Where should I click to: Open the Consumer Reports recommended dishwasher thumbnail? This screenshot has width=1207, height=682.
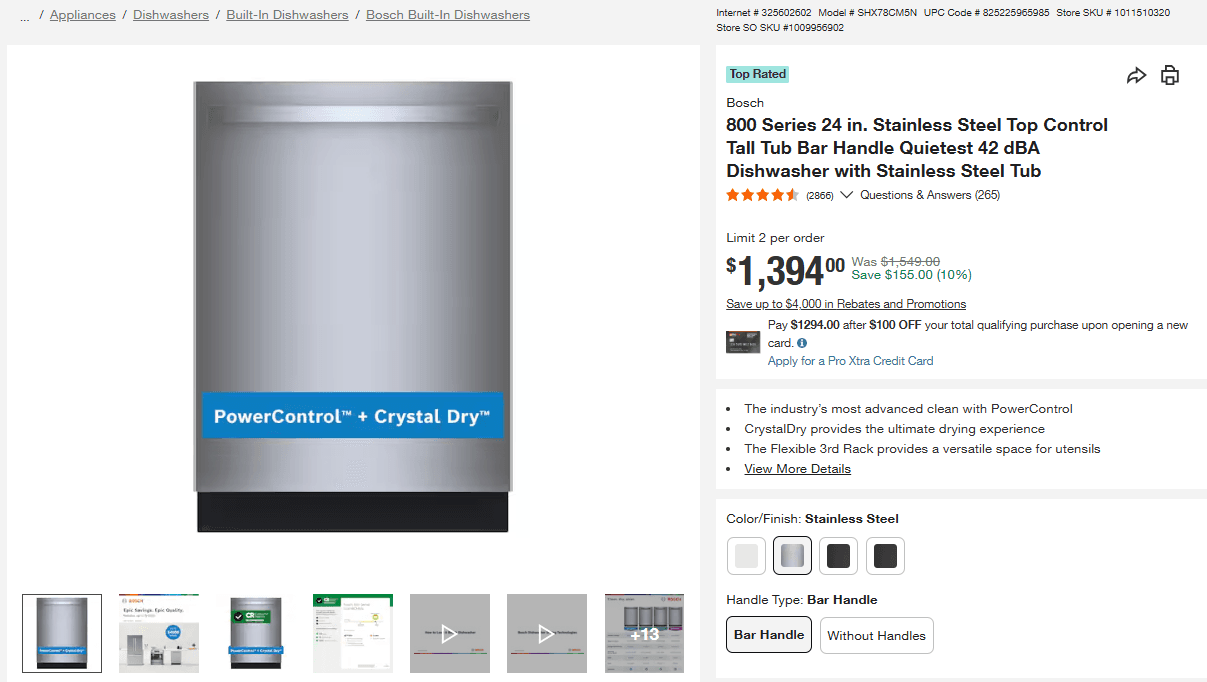pyautogui.click(x=256, y=633)
